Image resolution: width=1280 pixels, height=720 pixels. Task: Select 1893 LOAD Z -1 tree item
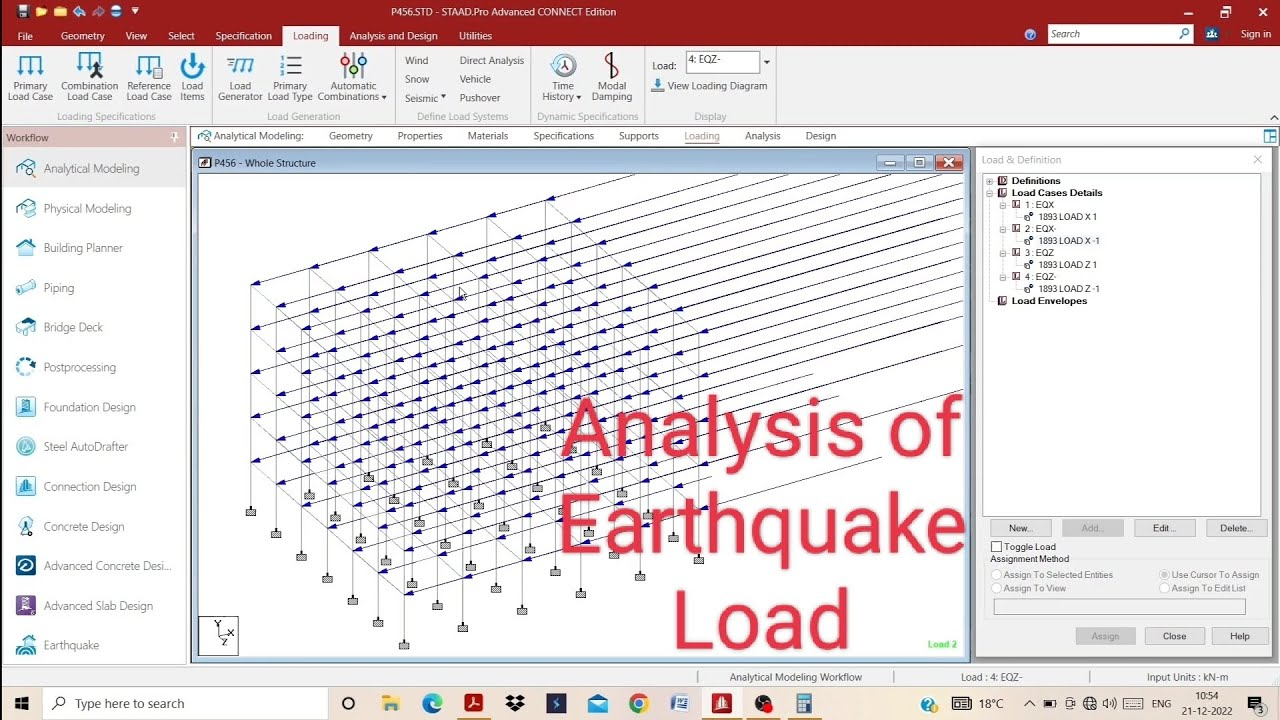point(1068,289)
